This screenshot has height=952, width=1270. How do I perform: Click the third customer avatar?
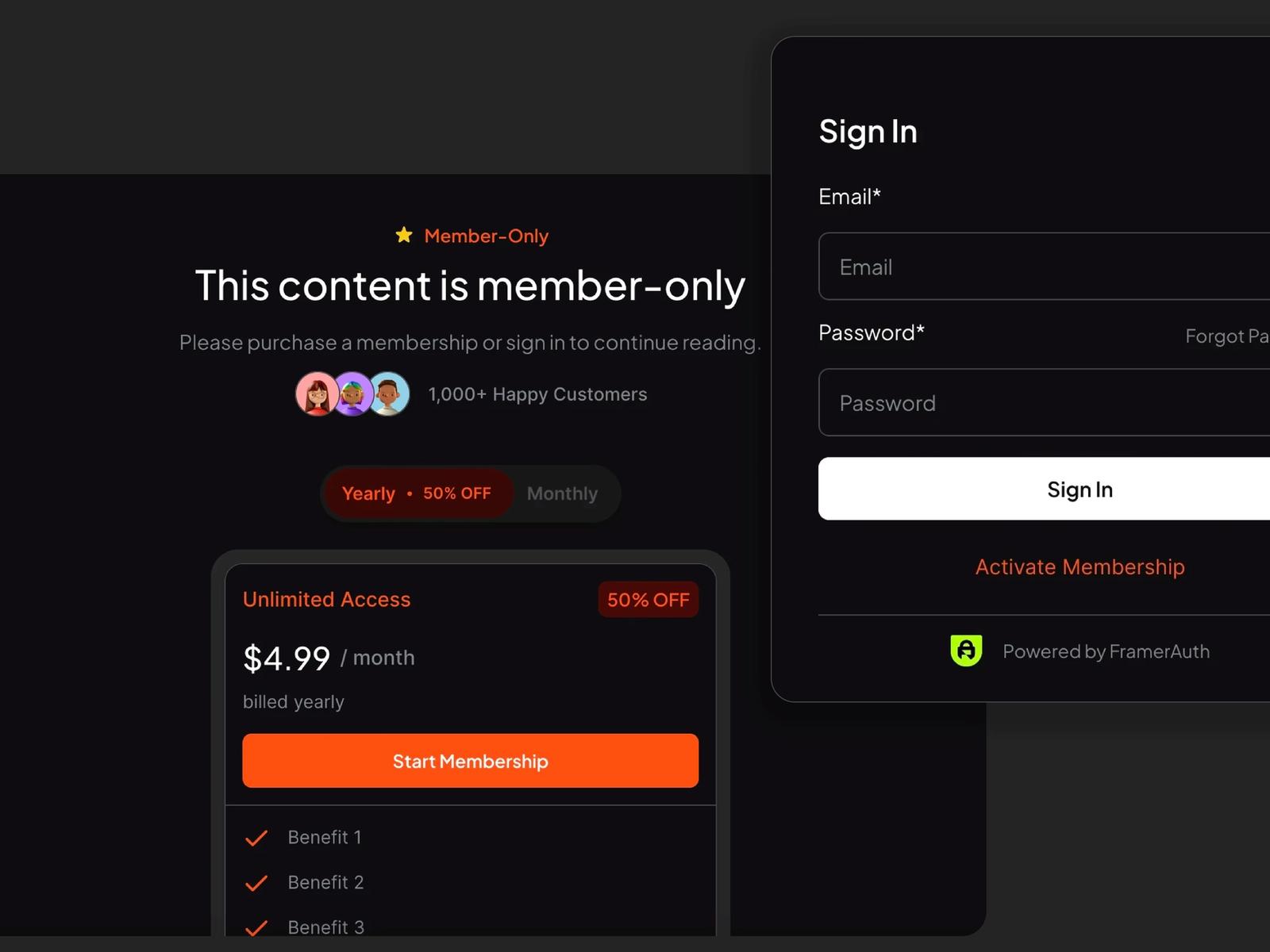tap(388, 393)
